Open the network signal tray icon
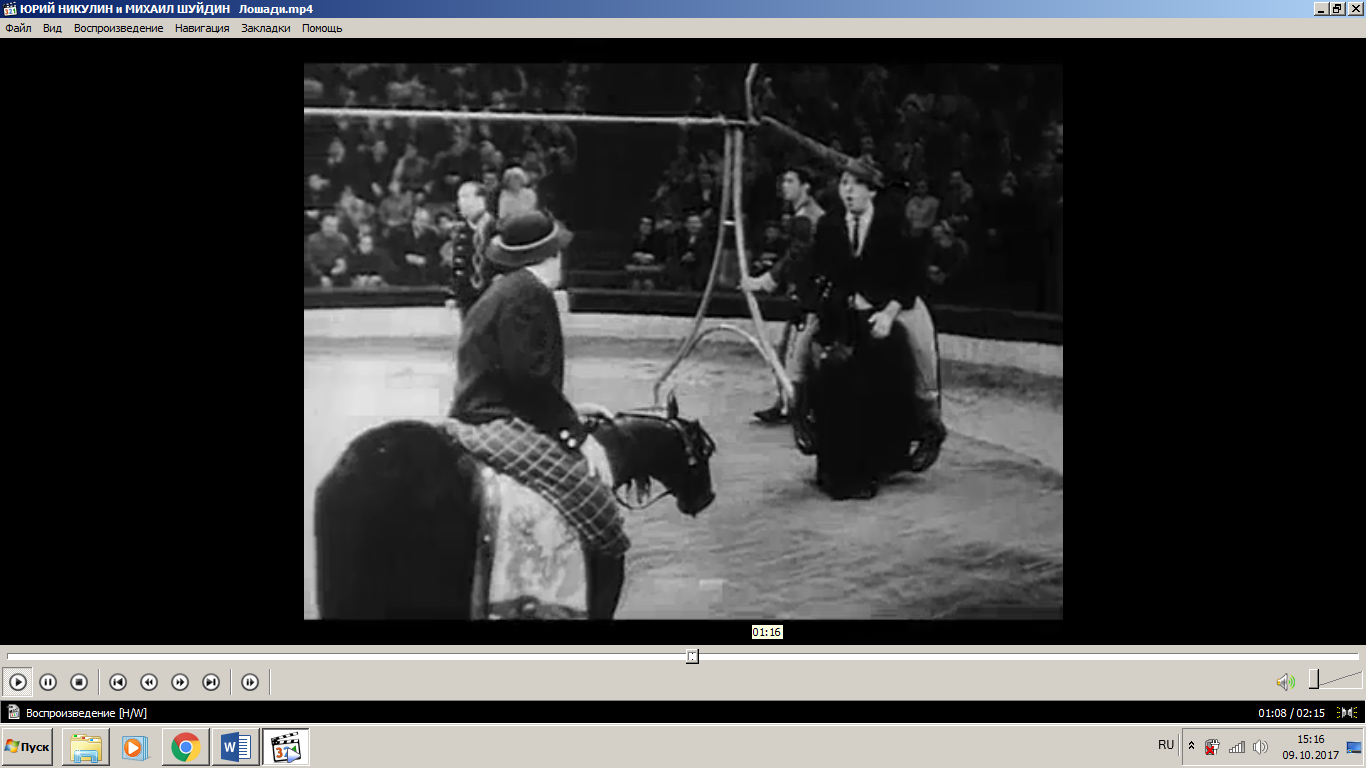Image resolution: width=1366 pixels, height=768 pixels. [x=1237, y=747]
